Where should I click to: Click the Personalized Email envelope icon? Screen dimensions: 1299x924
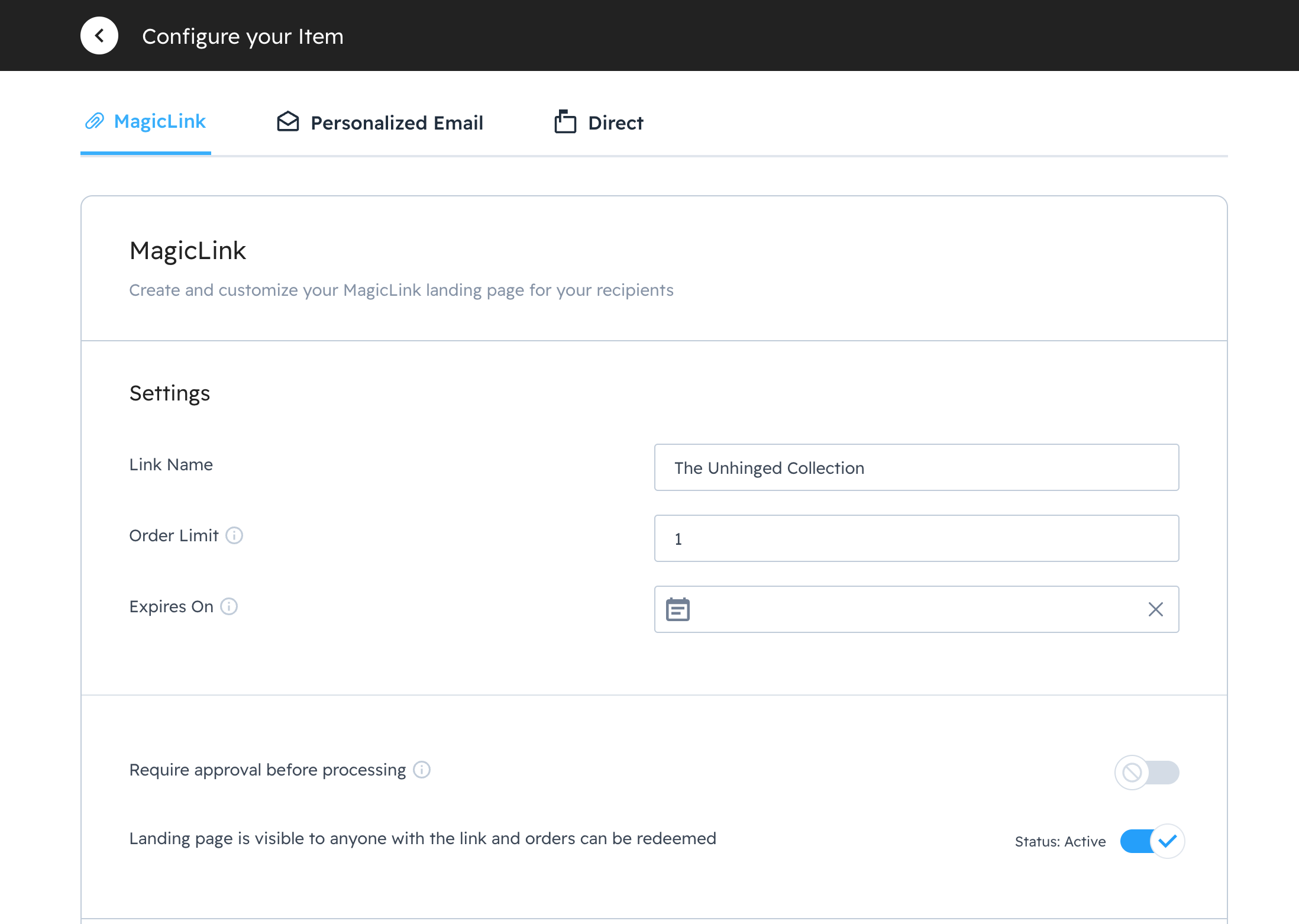288,122
